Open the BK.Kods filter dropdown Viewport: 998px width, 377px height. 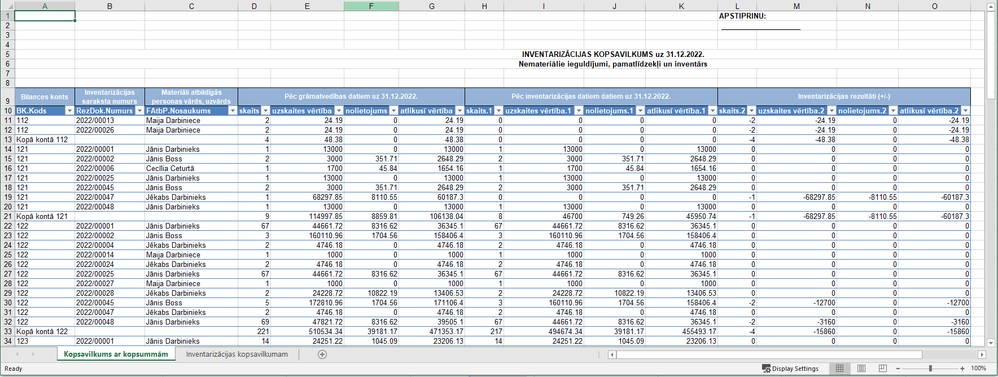[69, 111]
